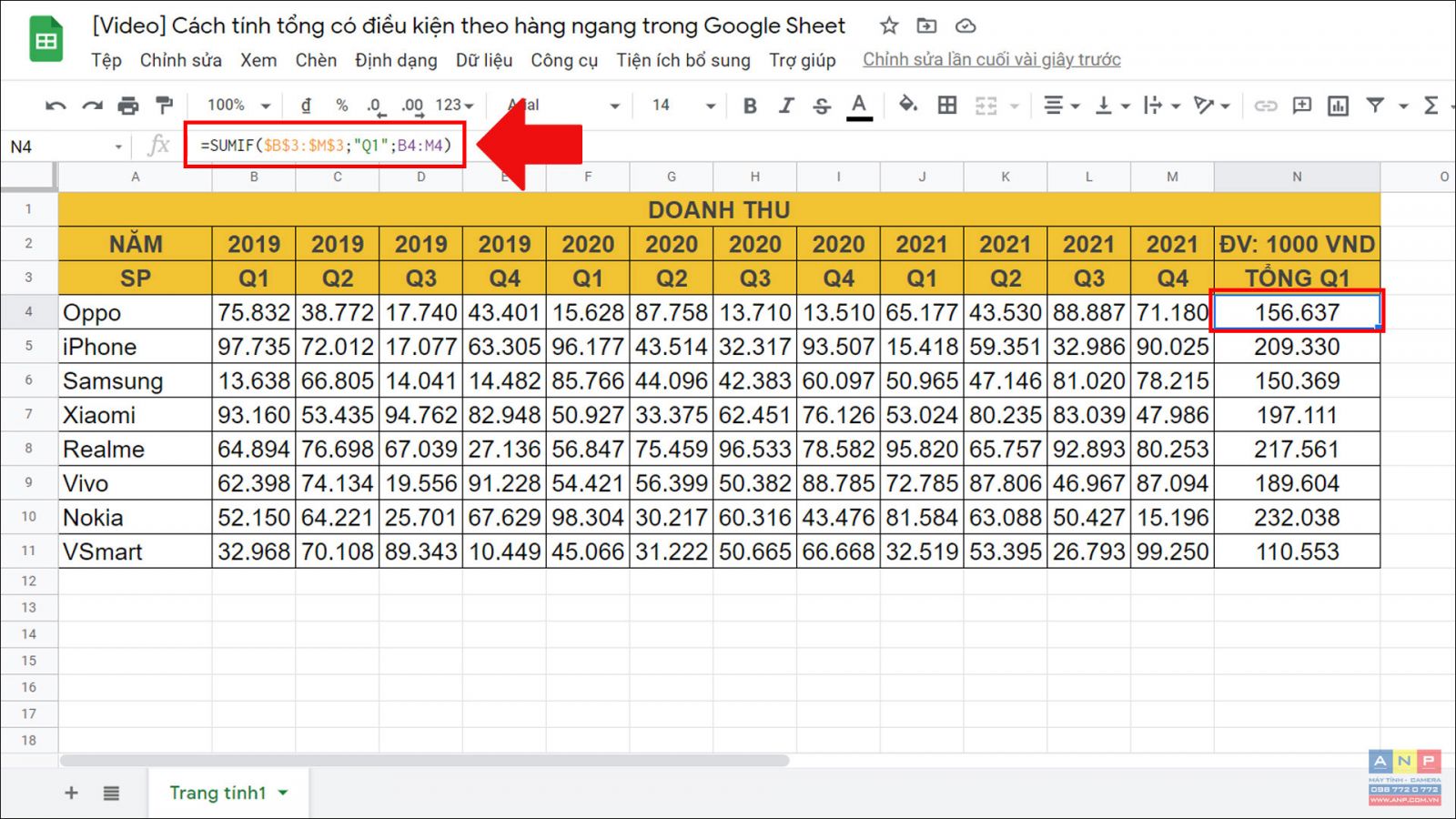Click the All sheets list icon
This screenshot has height=819, width=1456.
click(111, 794)
